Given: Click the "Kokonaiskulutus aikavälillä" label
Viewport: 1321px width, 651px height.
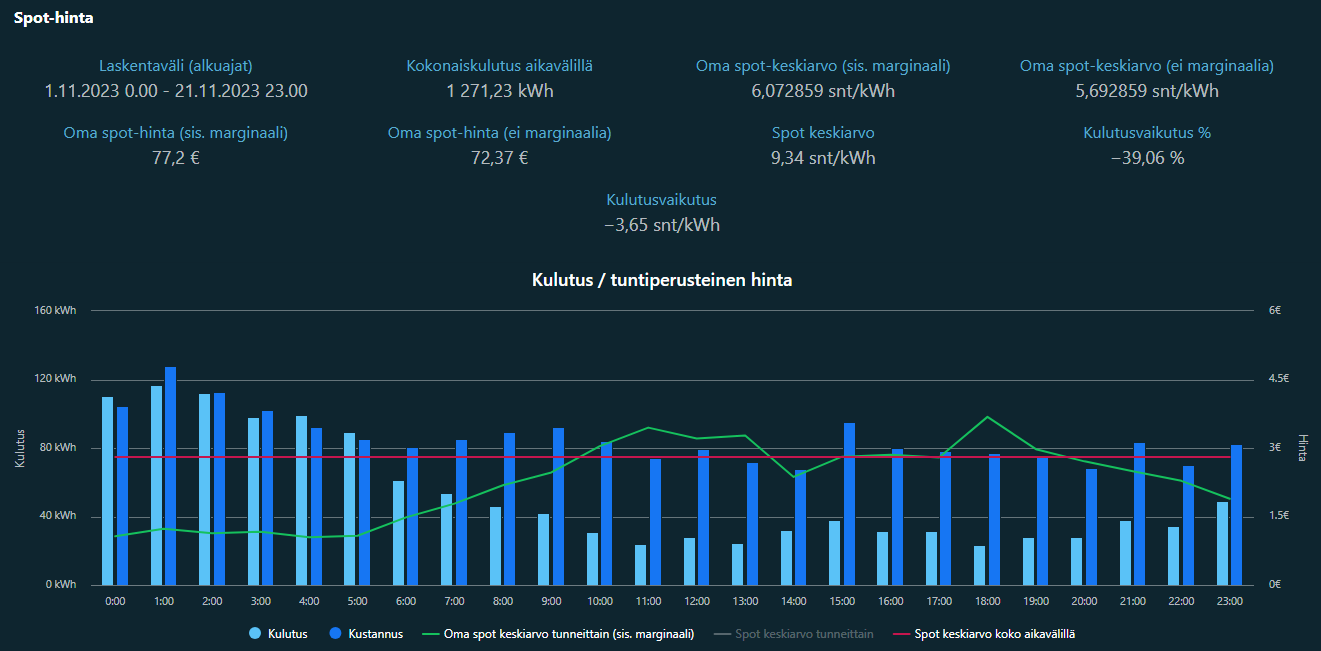Looking at the screenshot, I should [499, 66].
